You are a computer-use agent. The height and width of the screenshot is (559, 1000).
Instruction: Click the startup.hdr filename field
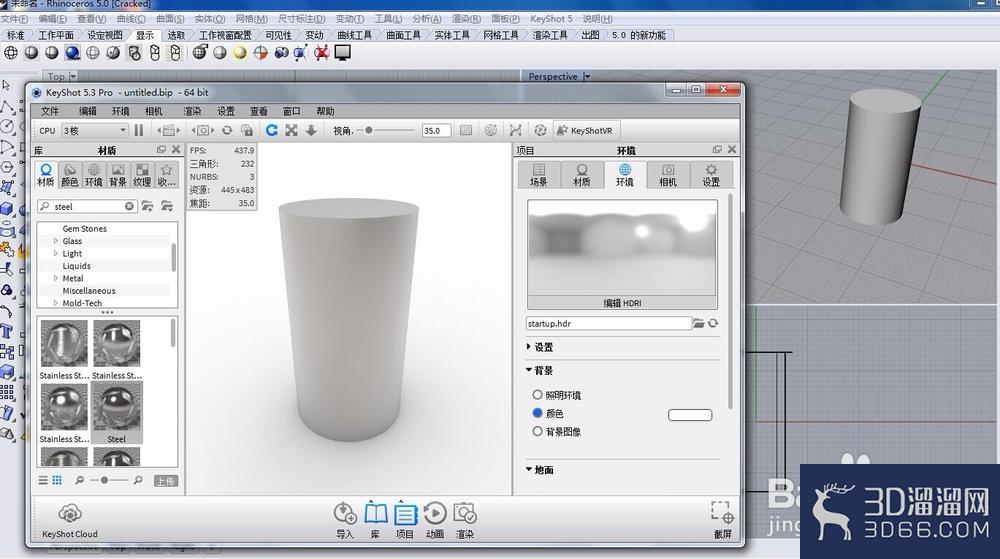click(x=608, y=323)
